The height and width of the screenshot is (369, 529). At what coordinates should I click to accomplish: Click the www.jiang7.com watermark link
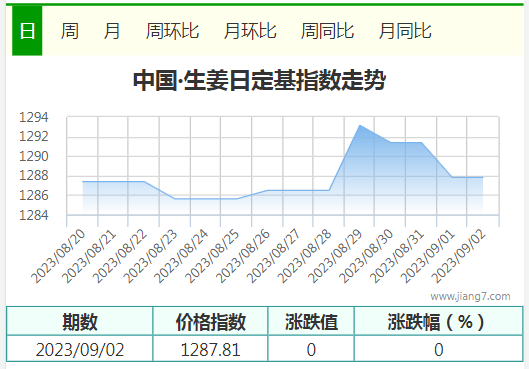point(470,296)
